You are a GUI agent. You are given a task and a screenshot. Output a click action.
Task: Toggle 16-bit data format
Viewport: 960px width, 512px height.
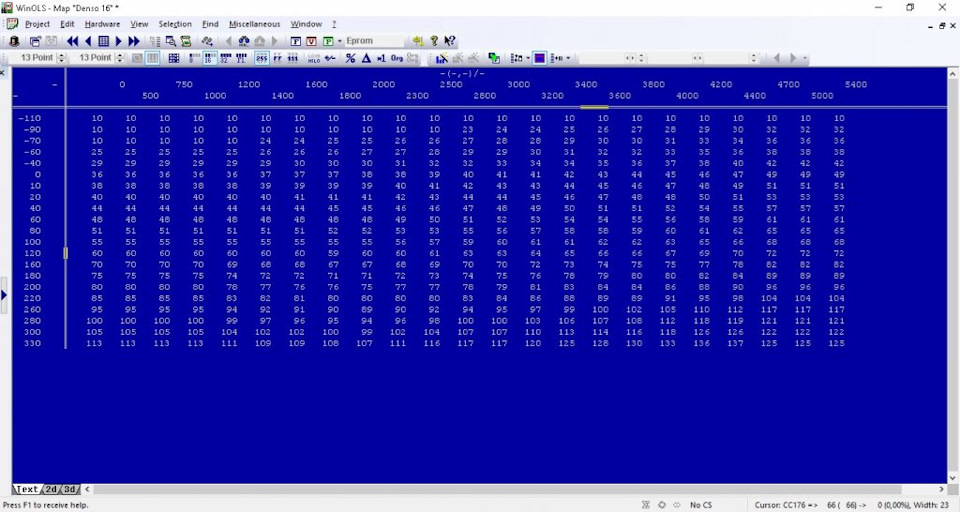coord(209,58)
